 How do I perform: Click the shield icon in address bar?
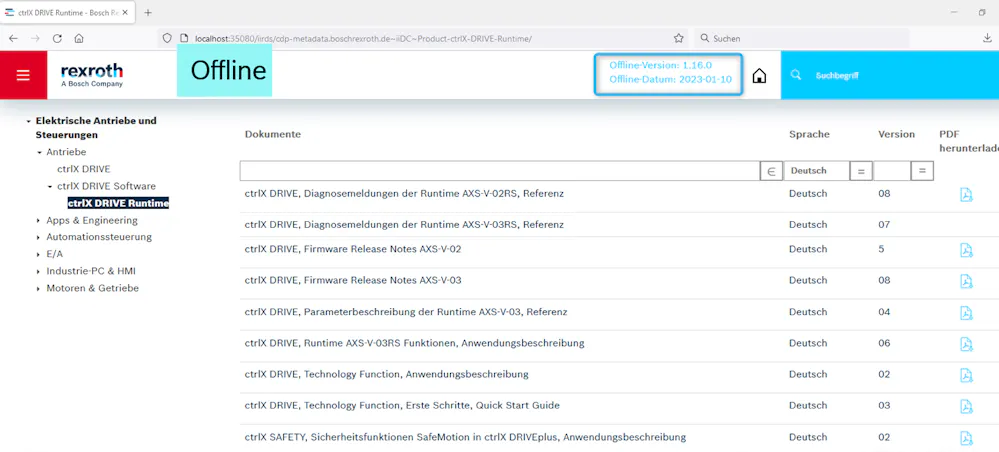point(167,38)
